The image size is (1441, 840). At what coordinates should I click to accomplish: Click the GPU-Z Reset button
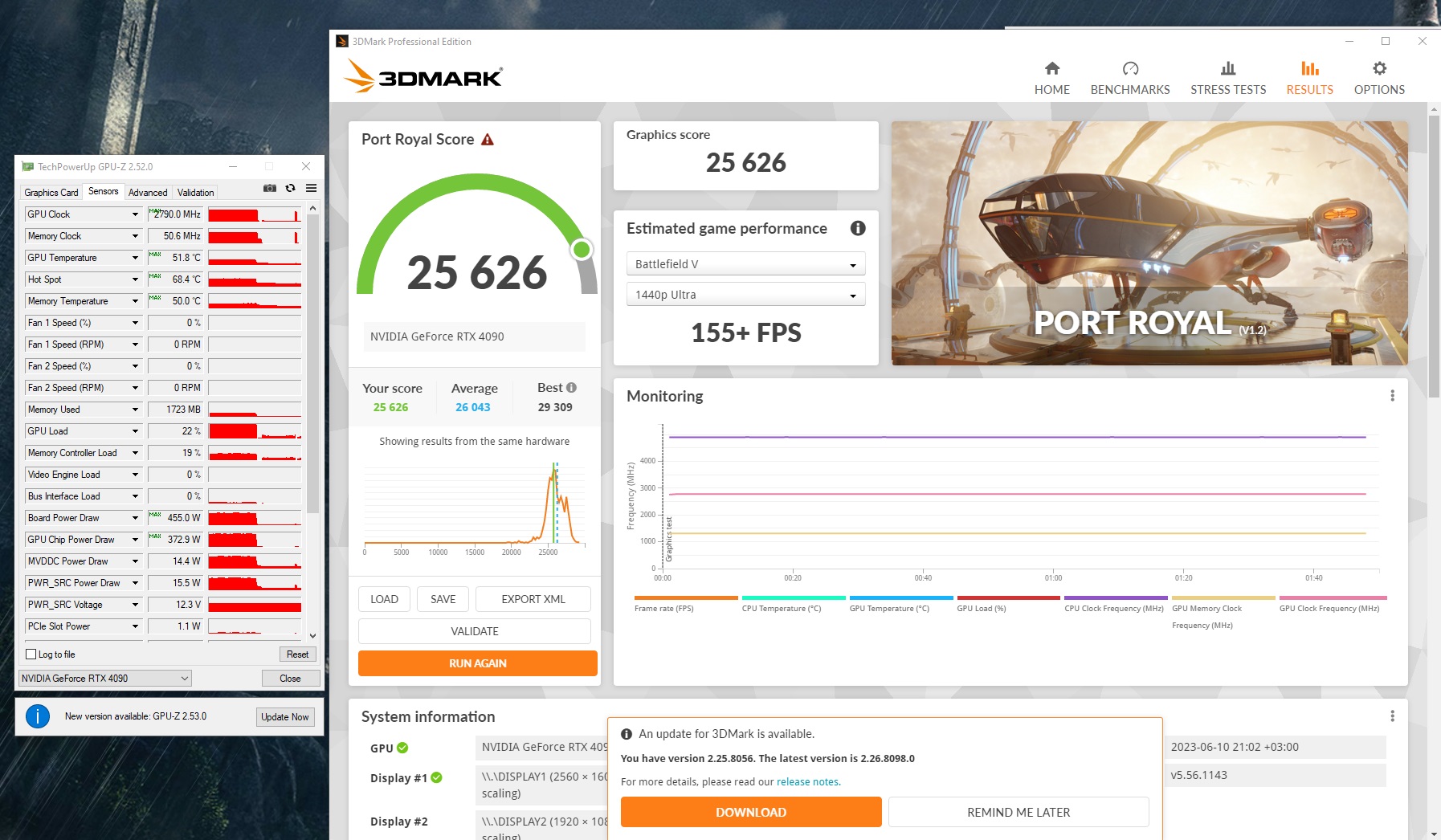(297, 654)
